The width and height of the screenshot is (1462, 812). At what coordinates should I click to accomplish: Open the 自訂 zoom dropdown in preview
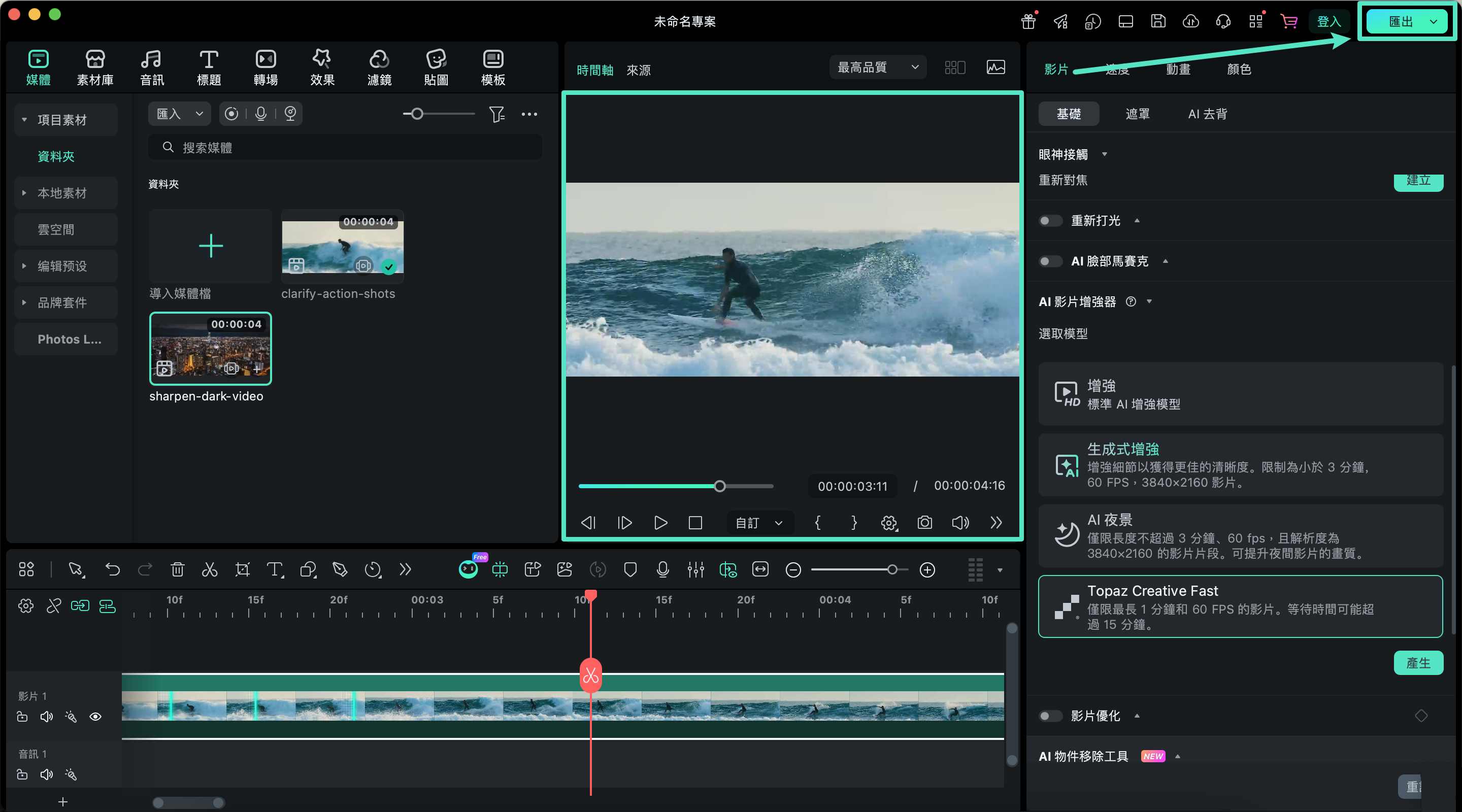coord(760,522)
